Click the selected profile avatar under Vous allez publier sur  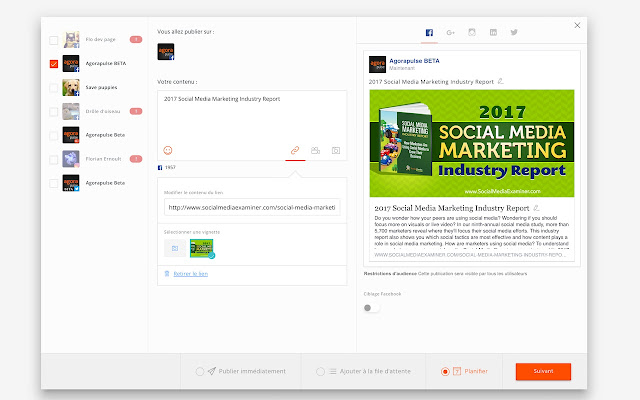click(x=166, y=52)
